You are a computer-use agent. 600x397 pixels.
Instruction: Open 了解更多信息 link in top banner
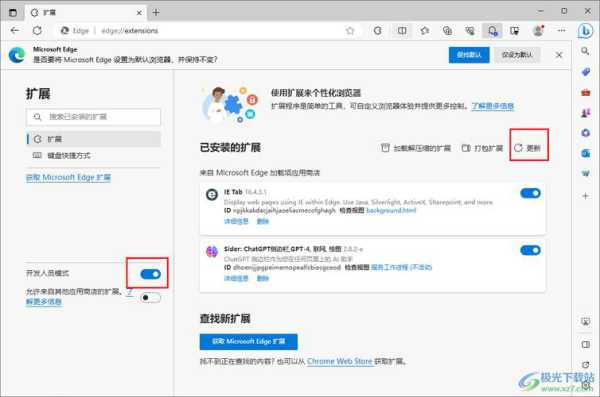[492, 106]
